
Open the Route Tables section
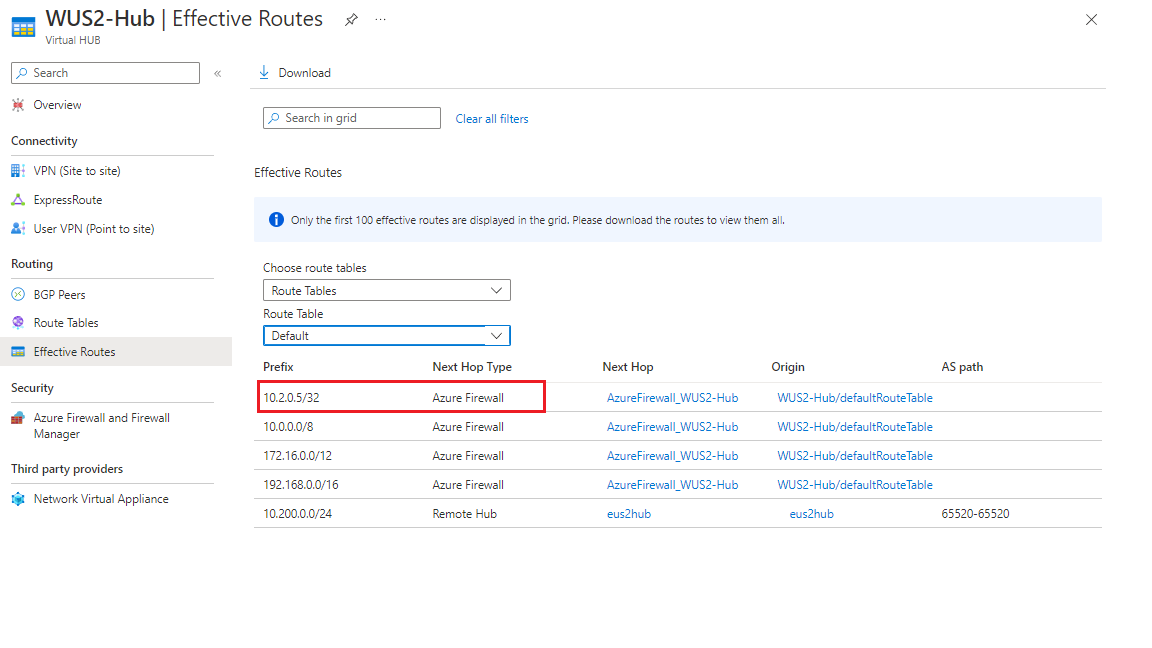[64, 322]
